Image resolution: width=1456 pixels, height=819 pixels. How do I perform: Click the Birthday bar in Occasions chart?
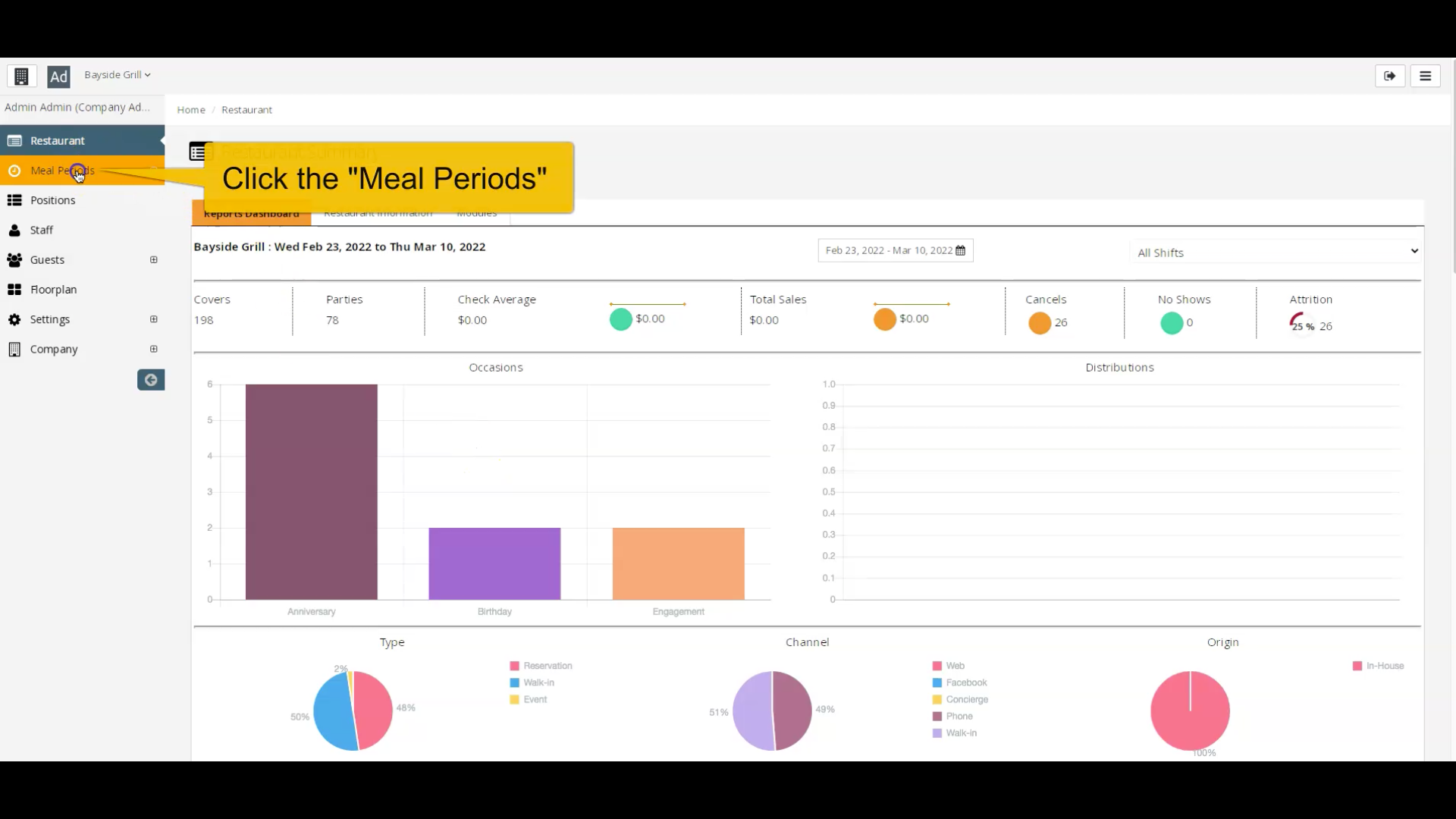(x=494, y=563)
